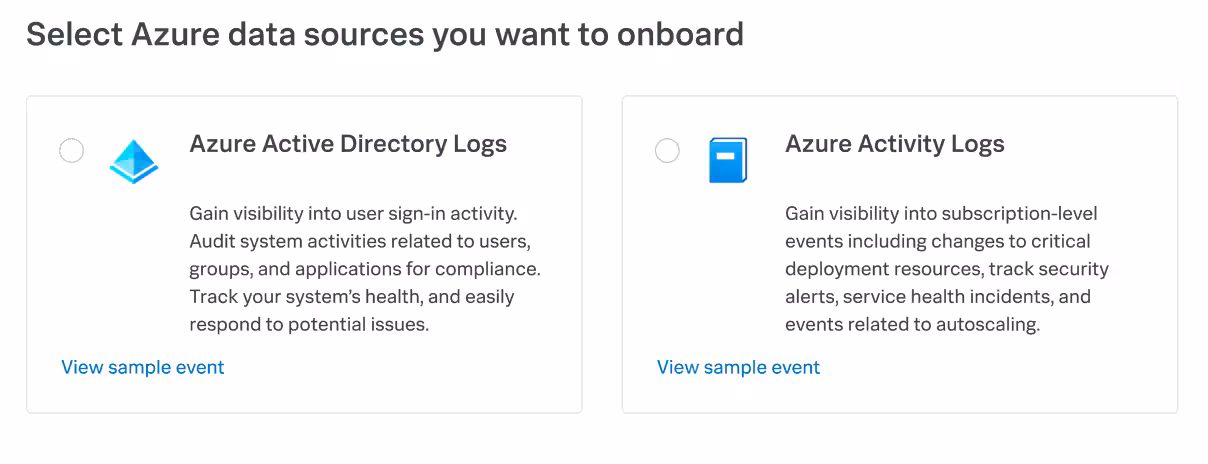The width and height of the screenshot is (1208, 464).
Task: Click 'alerts, service health incidents' text line
Action: [937, 297]
